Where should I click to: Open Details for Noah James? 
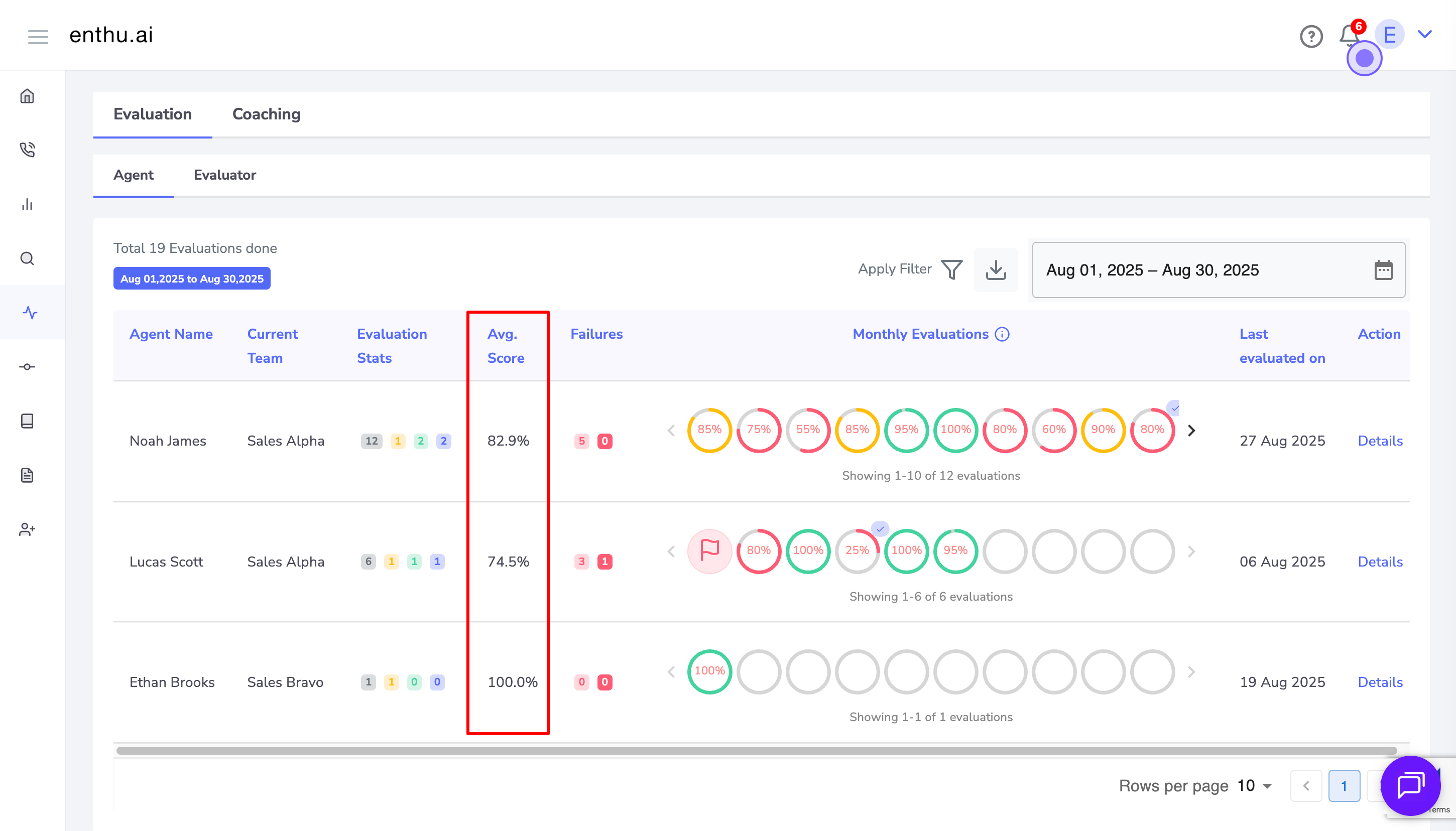(x=1380, y=441)
